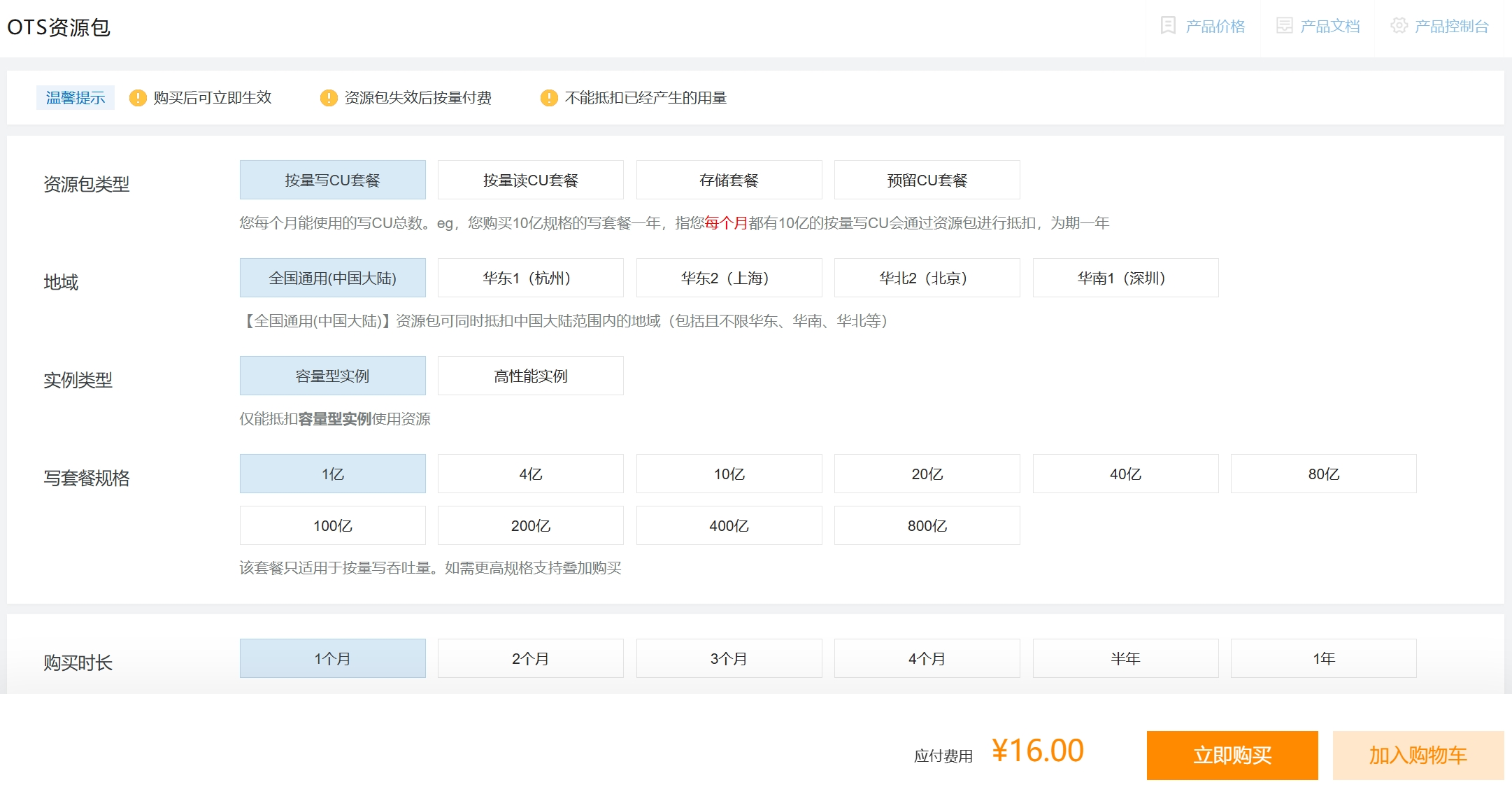Screen dimensions: 1512x794
Task: Choose the 存储套餐 package type
Action: coord(729,180)
